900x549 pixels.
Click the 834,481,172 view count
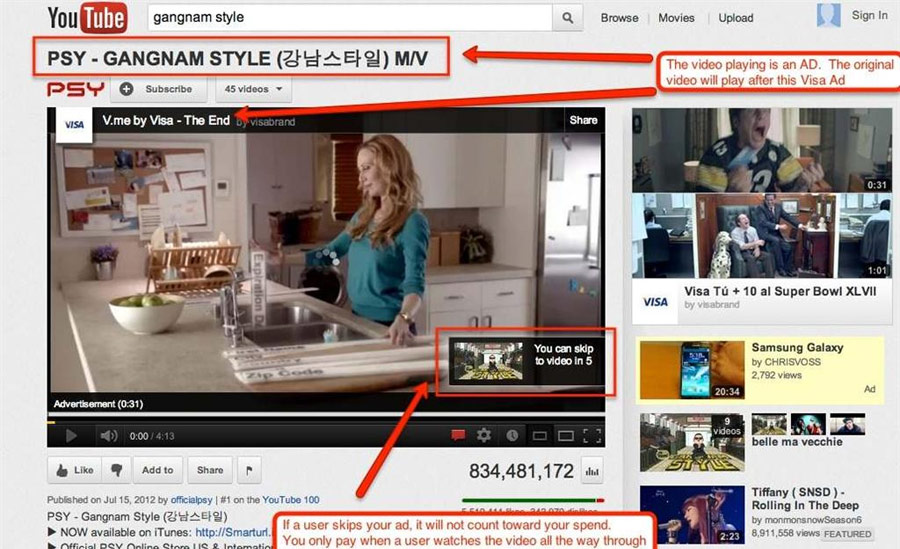coord(521,471)
